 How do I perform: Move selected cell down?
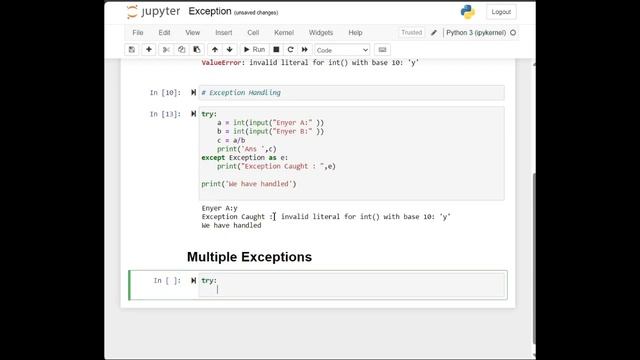click(229, 50)
